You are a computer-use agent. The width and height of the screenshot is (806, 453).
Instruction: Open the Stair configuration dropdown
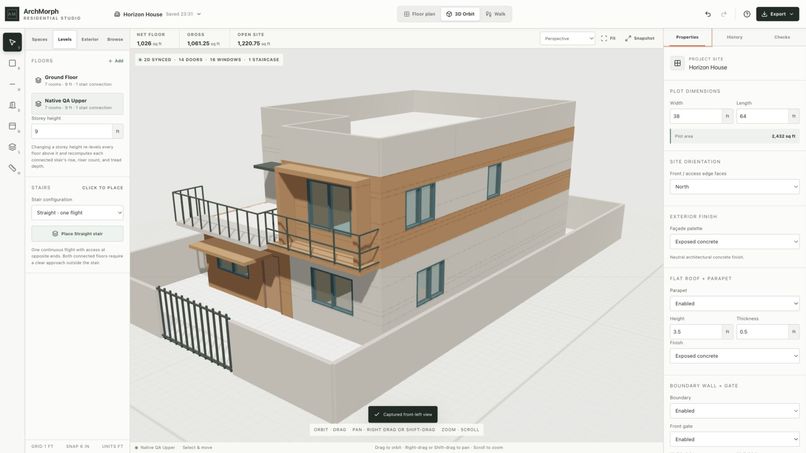[77, 213]
